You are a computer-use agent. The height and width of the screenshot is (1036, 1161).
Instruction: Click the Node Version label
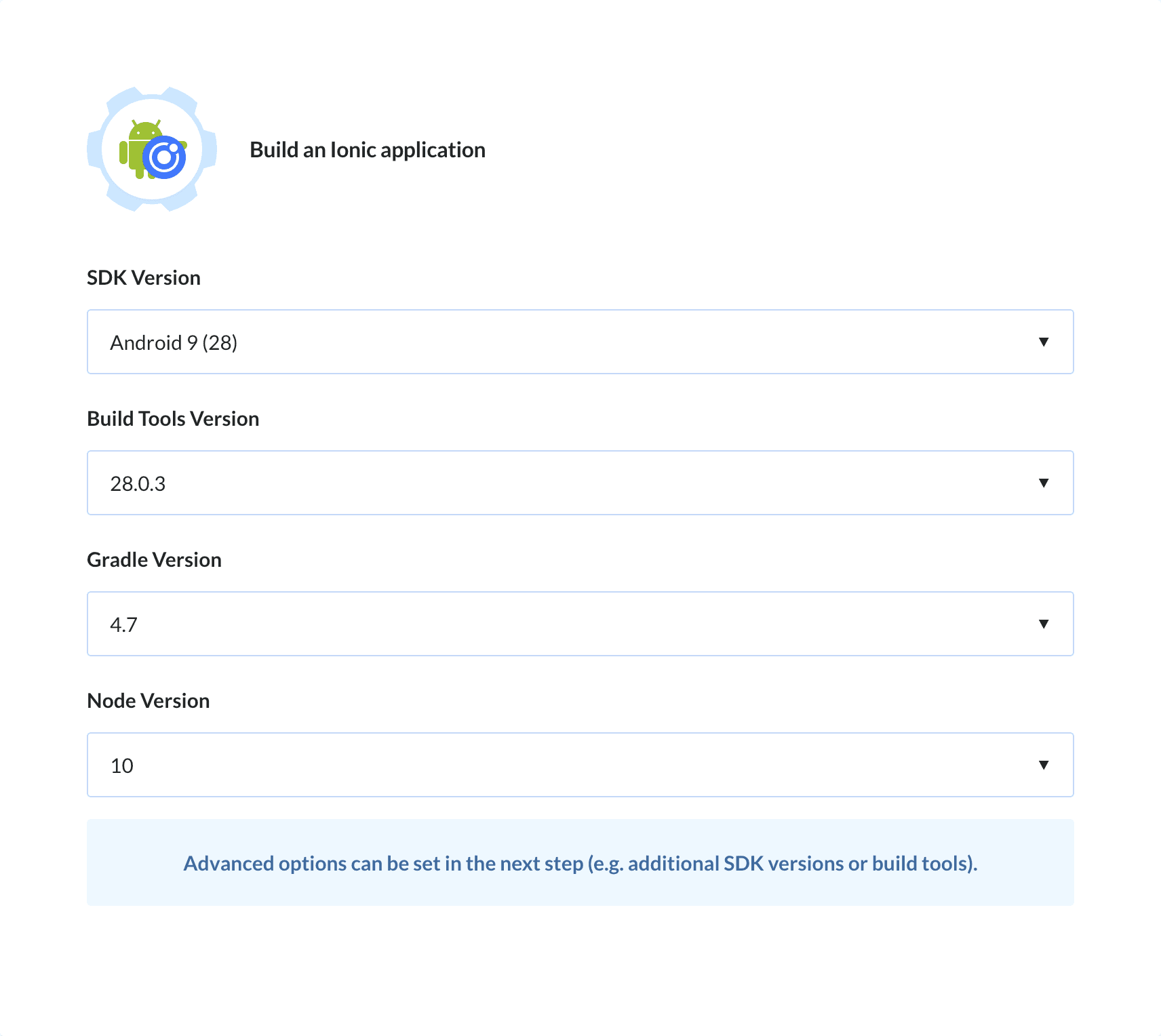(x=148, y=700)
